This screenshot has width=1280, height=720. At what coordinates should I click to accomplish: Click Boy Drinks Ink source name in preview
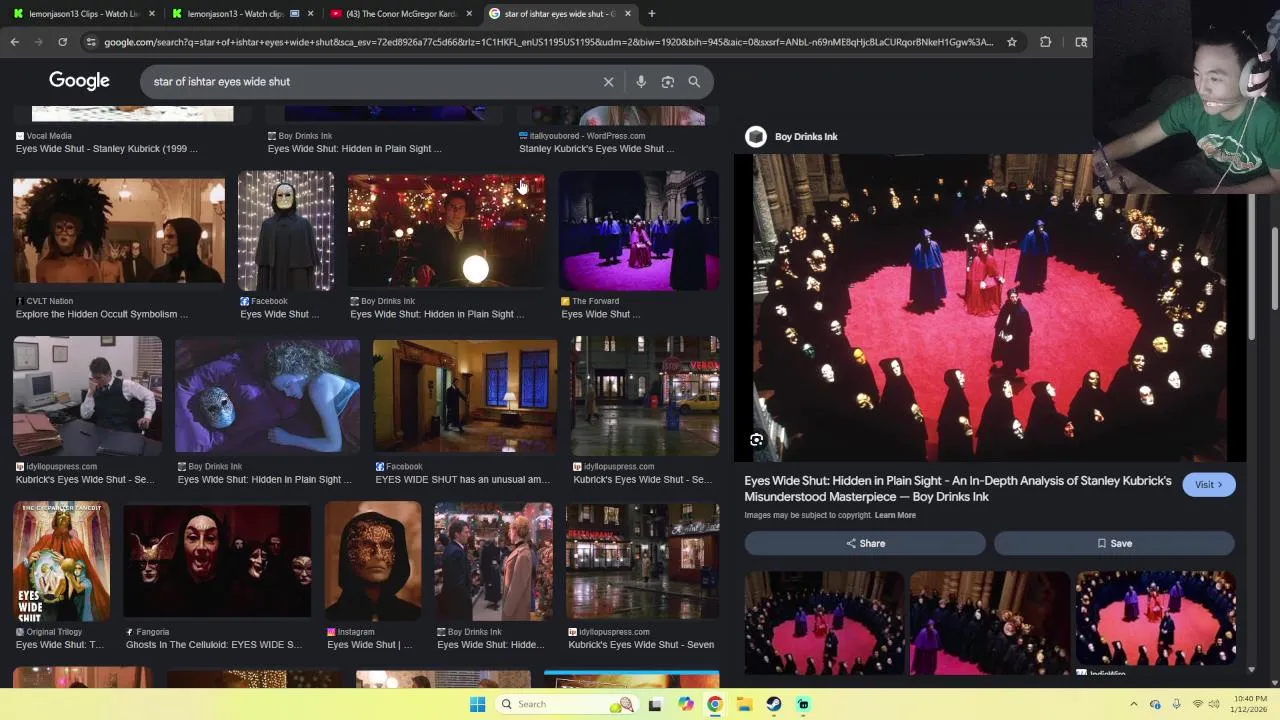point(806,137)
